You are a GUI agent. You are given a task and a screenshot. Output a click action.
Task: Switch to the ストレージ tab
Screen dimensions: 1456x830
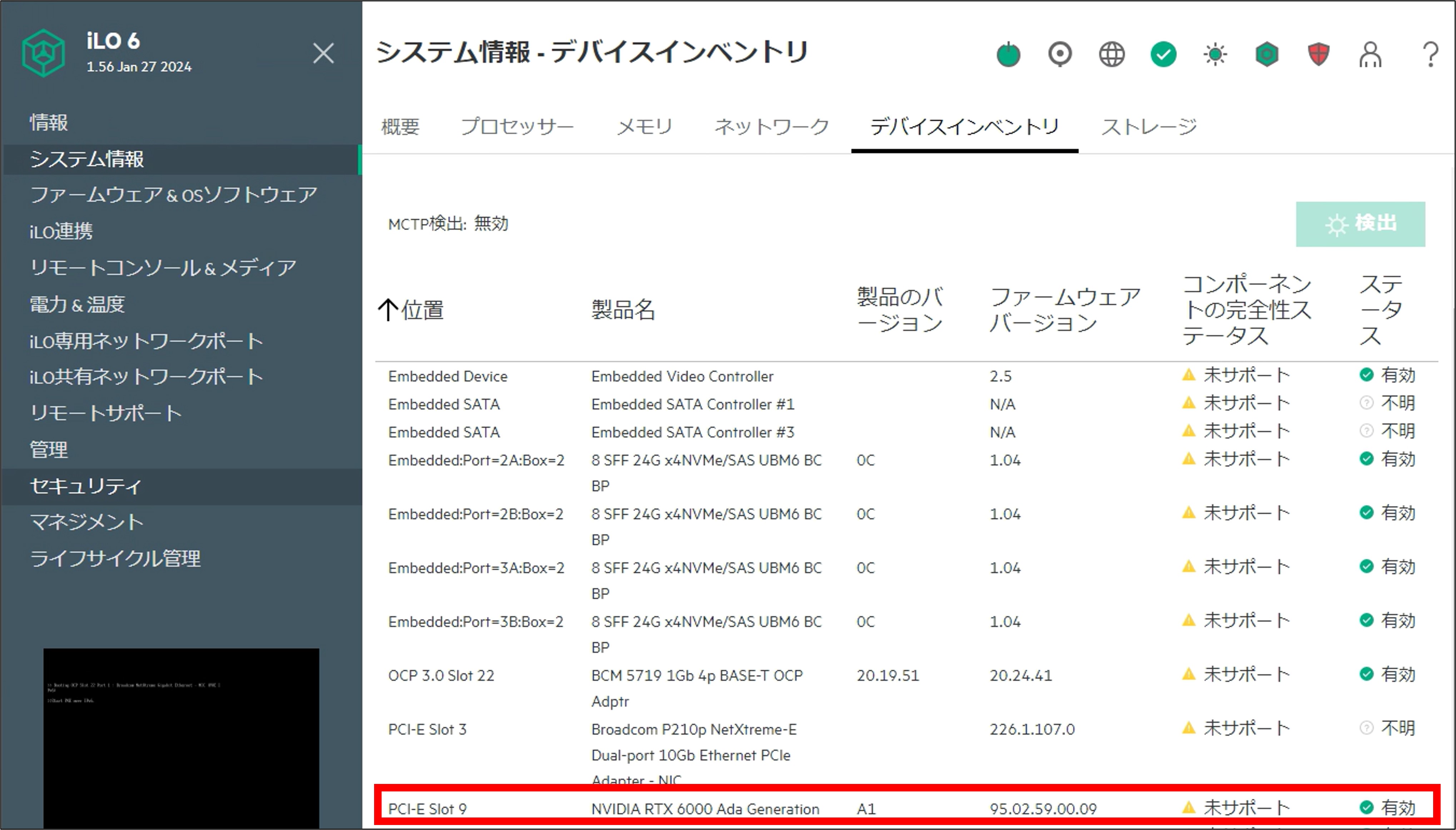[1149, 126]
